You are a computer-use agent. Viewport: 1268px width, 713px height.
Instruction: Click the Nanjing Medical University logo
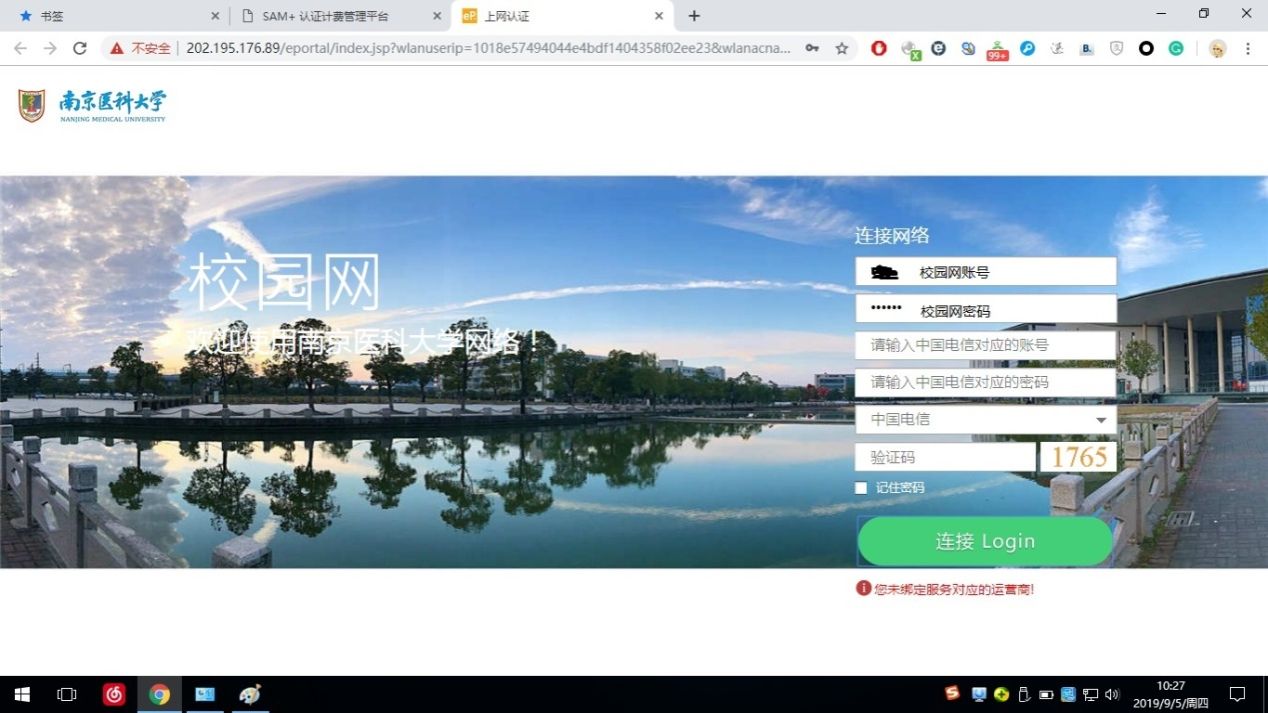92,105
